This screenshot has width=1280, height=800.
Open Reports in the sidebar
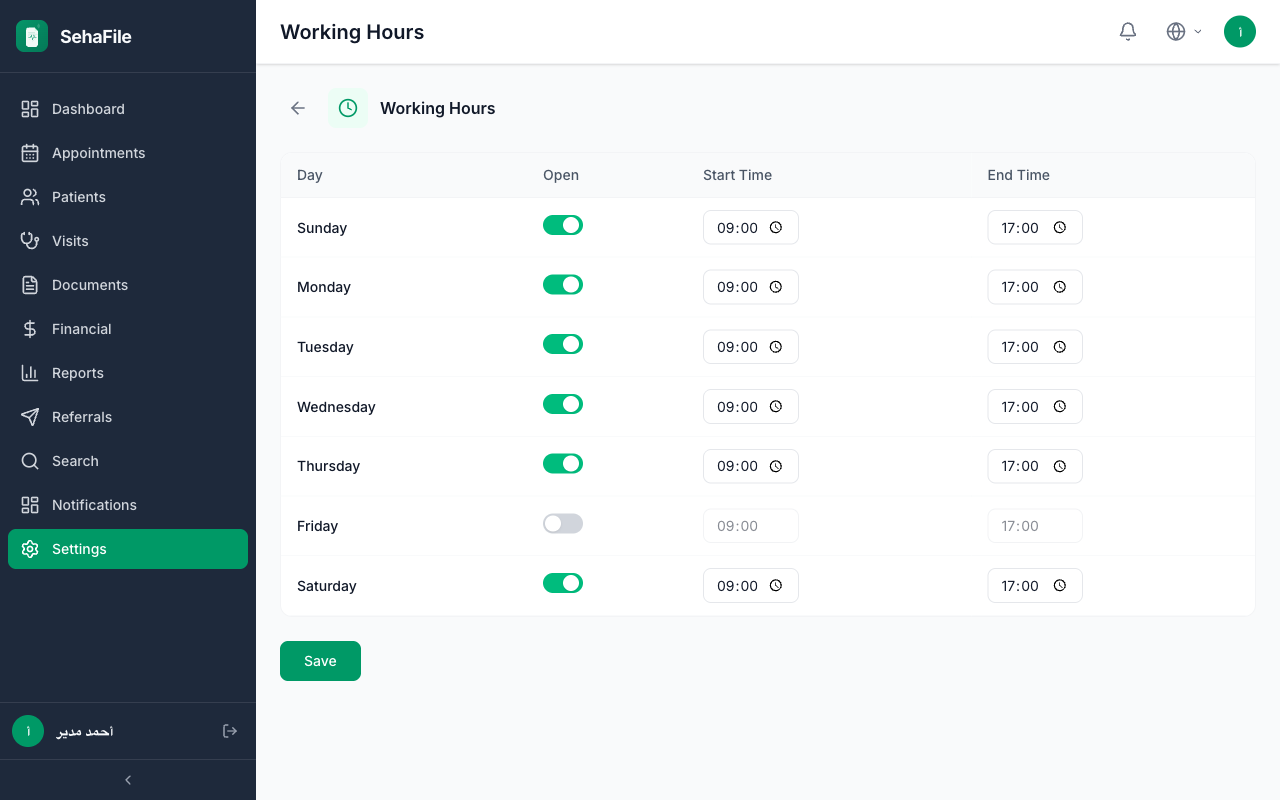pos(128,373)
